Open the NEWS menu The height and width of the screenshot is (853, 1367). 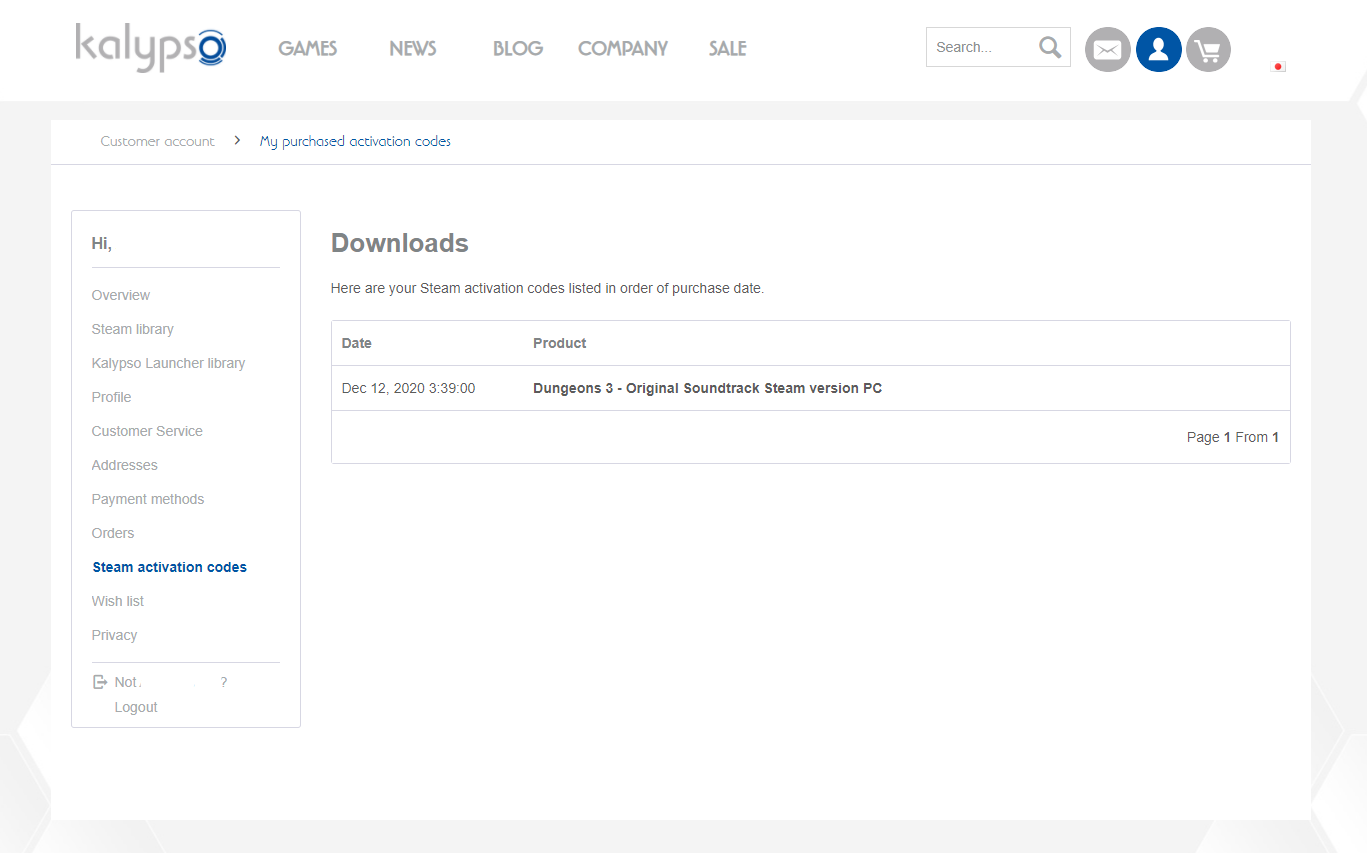tap(413, 48)
